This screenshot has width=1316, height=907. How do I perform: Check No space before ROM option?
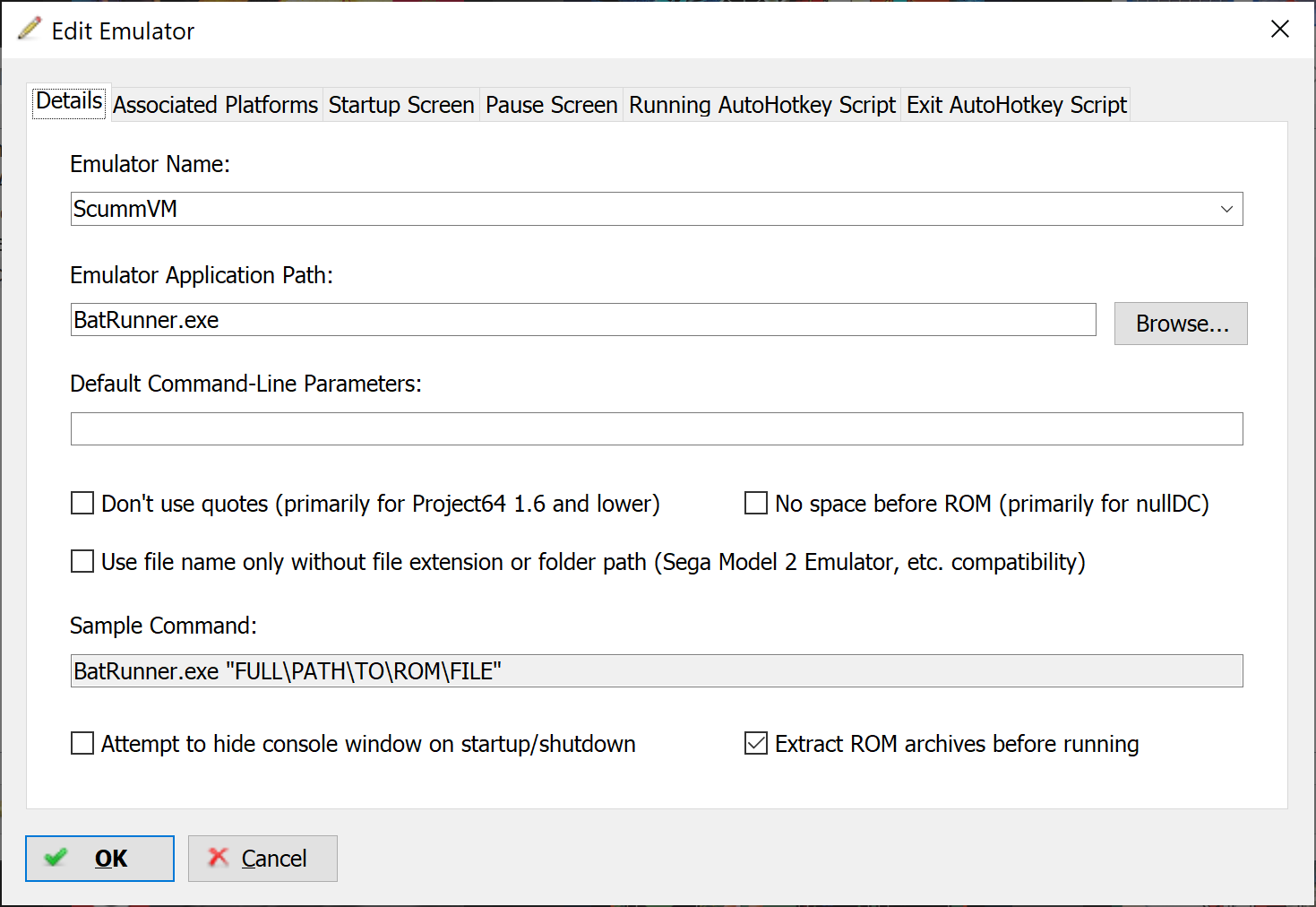coord(756,503)
